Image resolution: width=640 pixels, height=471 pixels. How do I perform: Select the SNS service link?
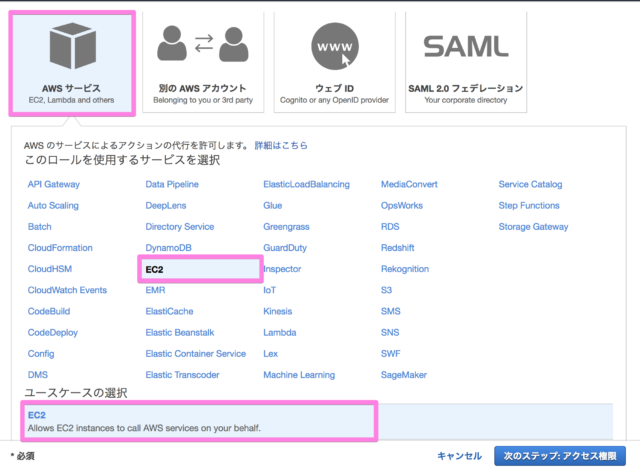tap(390, 333)
